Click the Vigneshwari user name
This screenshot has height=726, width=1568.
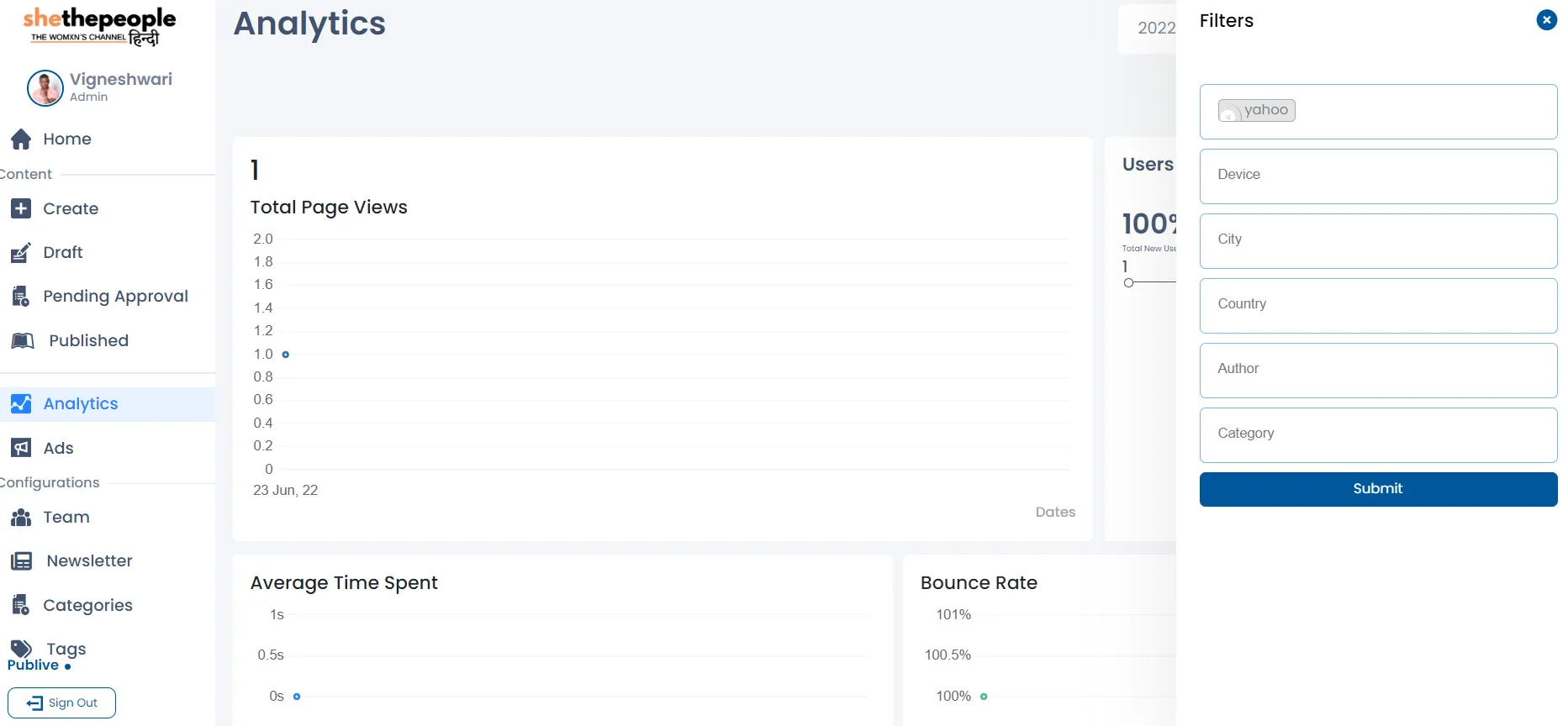121,79
